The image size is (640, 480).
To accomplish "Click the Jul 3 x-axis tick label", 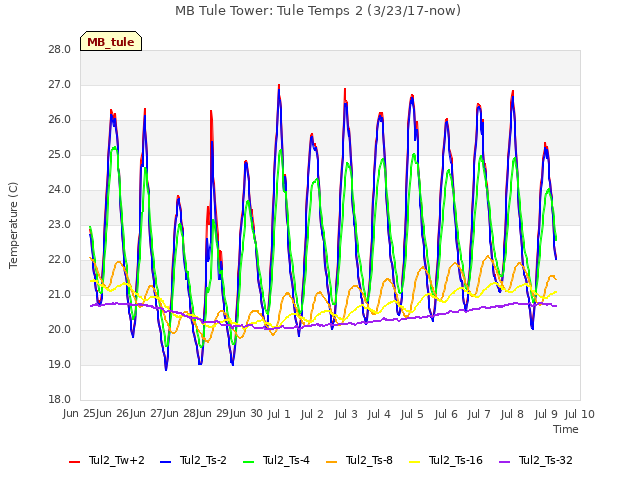I will point(346,414).
